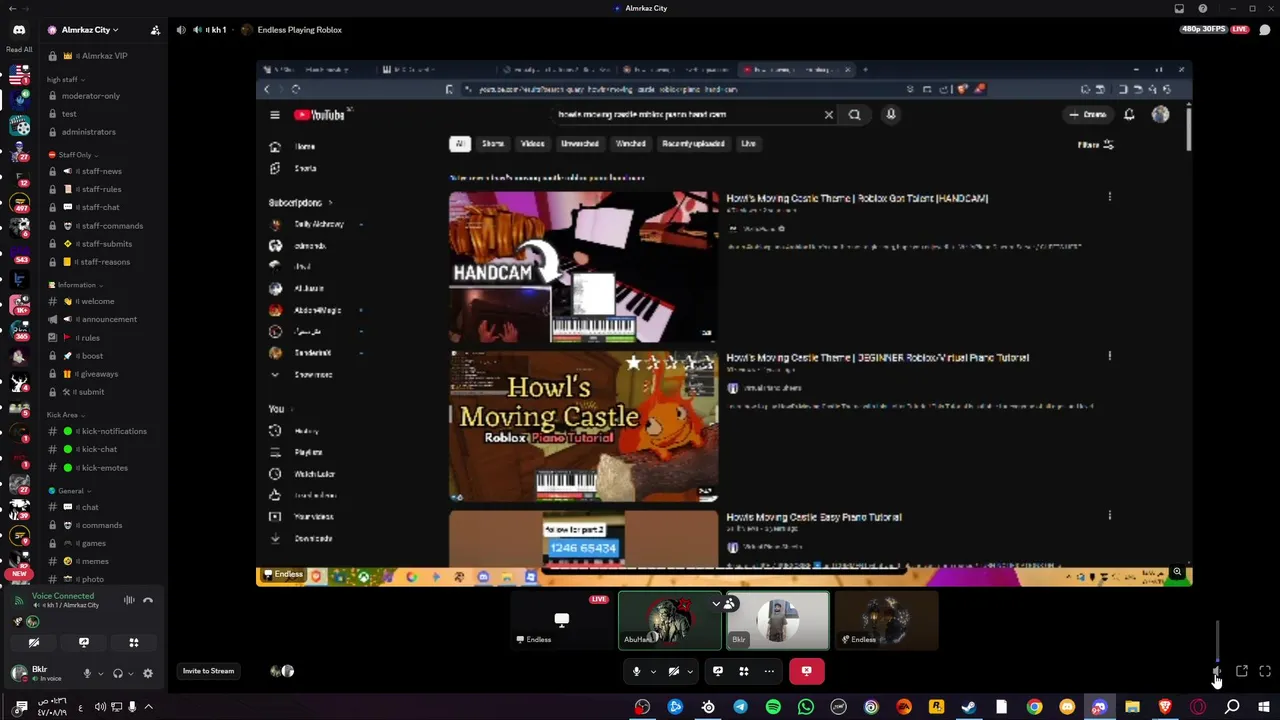Open server icon with 497 badge
Screen dimensions: 1280x720
(19, 204)
